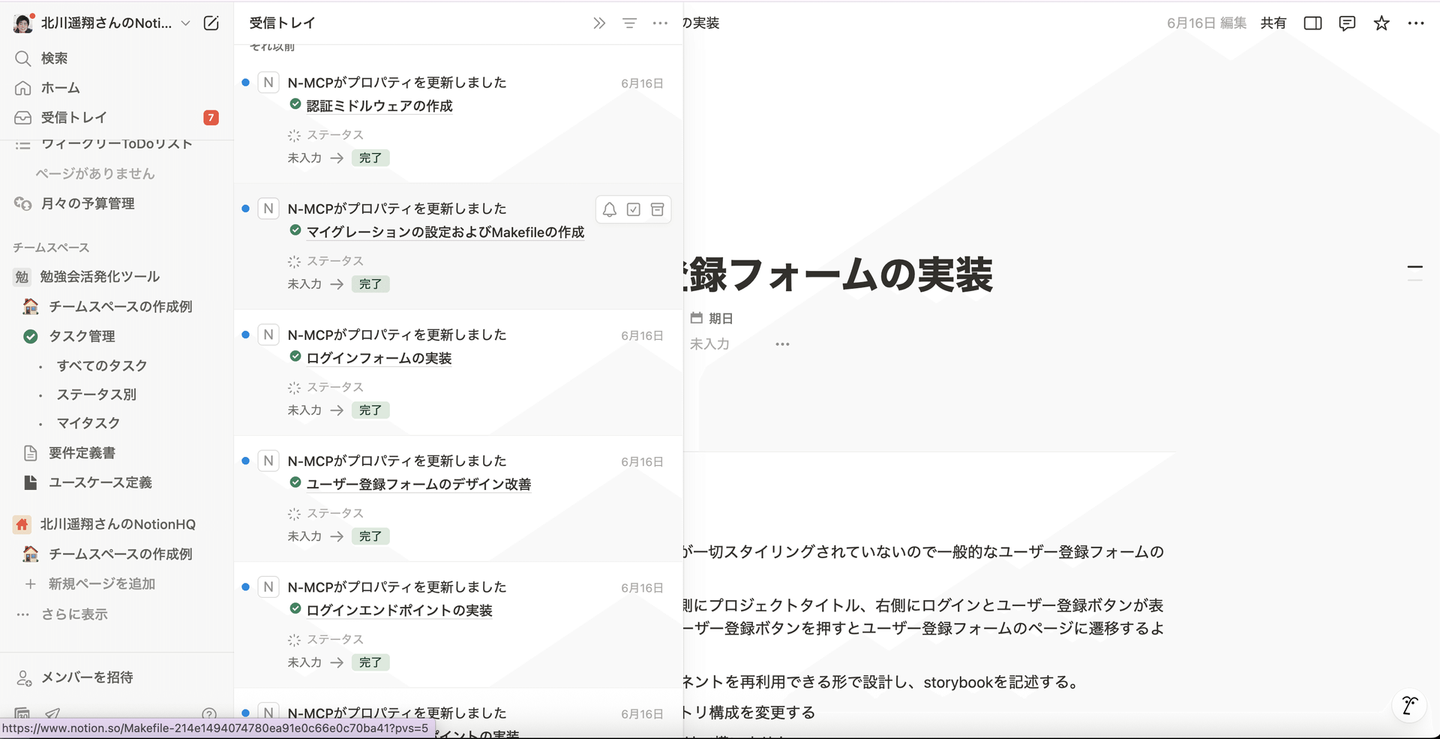Expand the list with さらに表示
The width and height of the screenshot is (1440, 739).
(74, 614)
